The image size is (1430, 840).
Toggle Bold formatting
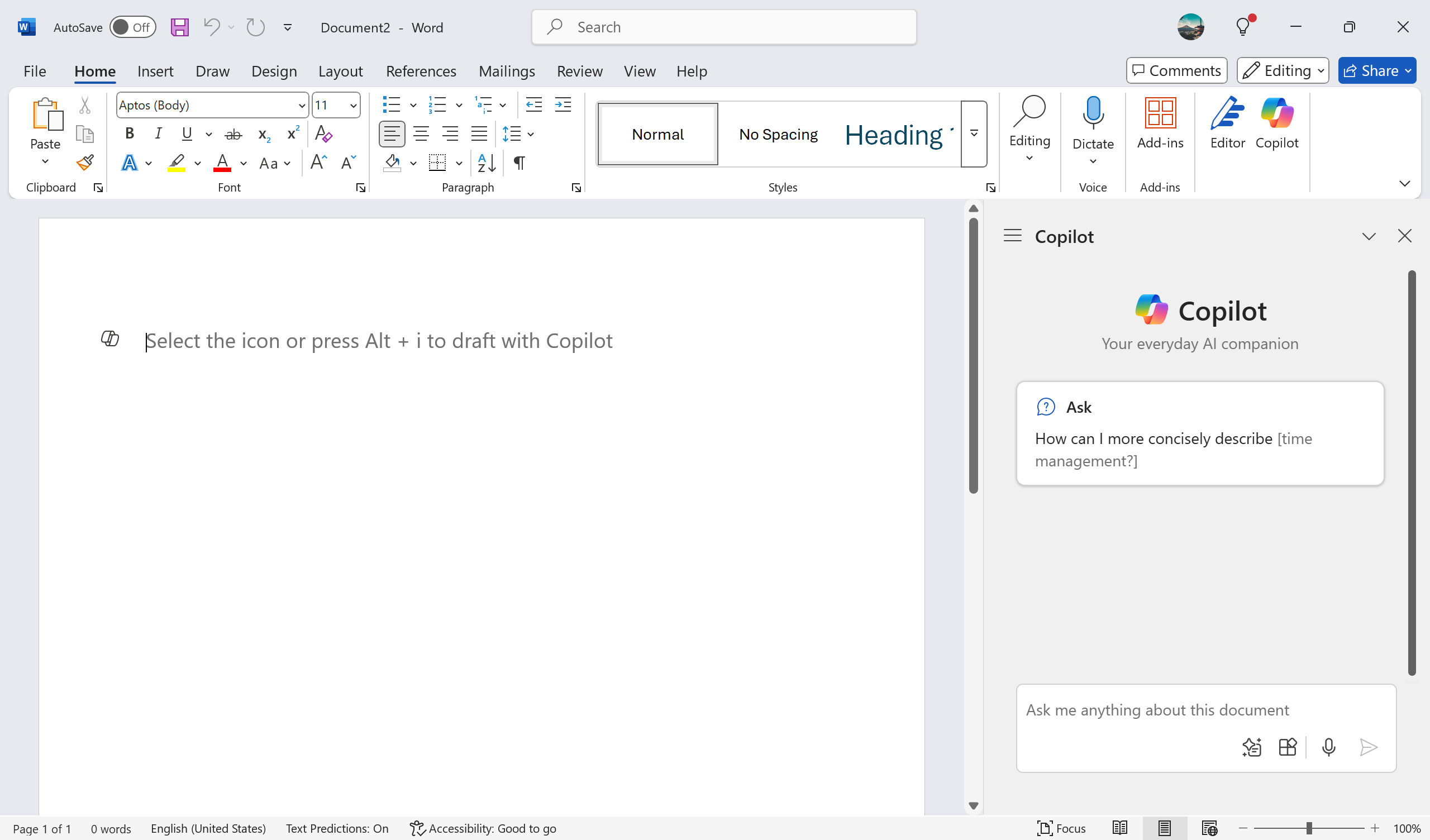[130, 134]
